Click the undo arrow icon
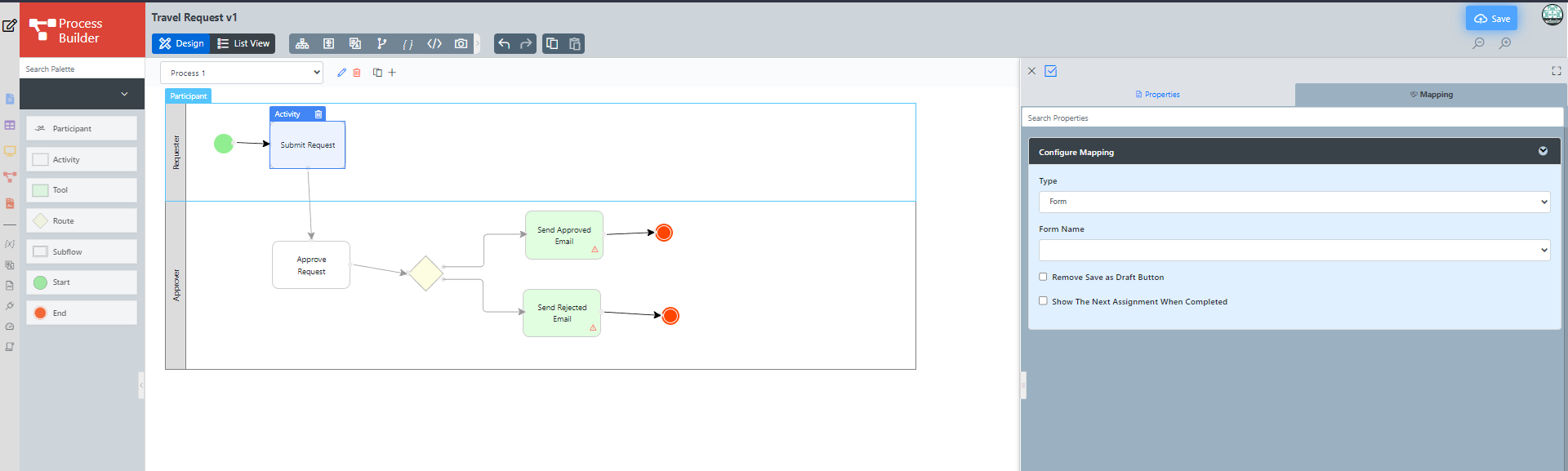Screen dimensions: 1568x471 click(505, 44)
